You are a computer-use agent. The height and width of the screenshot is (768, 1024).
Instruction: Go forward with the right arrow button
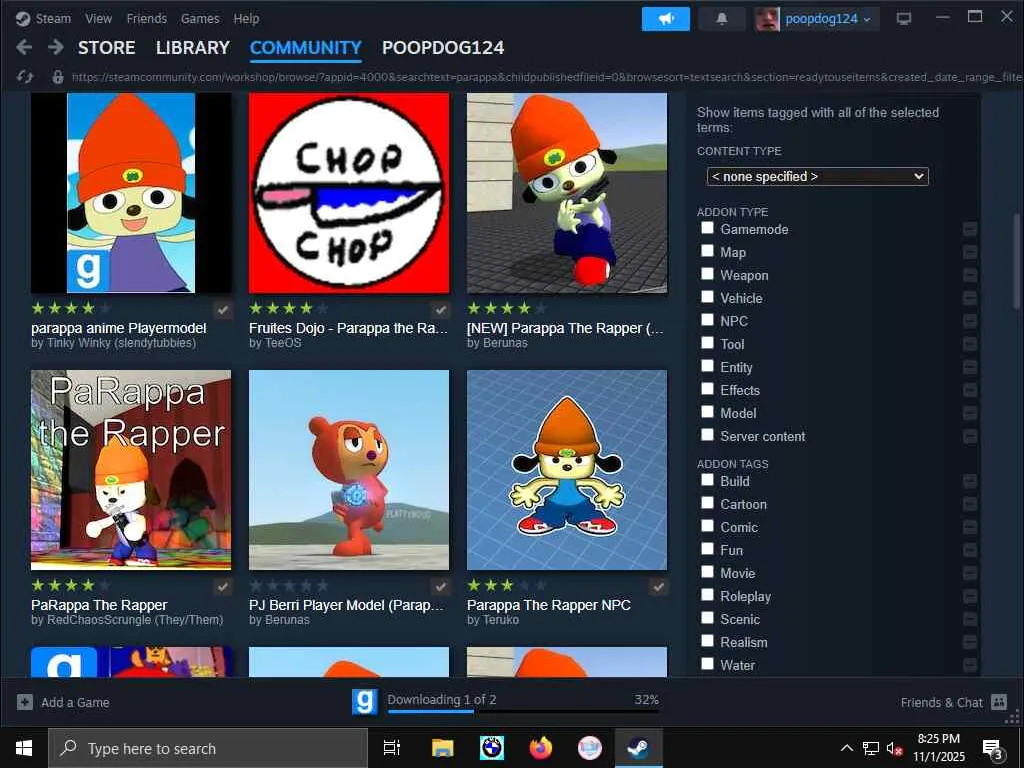(56, 48)
